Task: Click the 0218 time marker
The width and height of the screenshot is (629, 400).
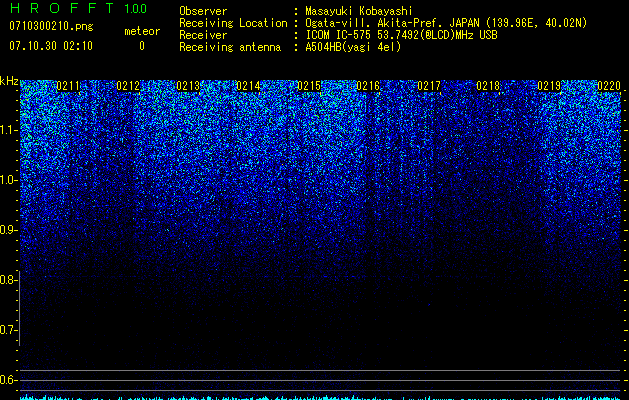Action: click(x=488, y=86)
